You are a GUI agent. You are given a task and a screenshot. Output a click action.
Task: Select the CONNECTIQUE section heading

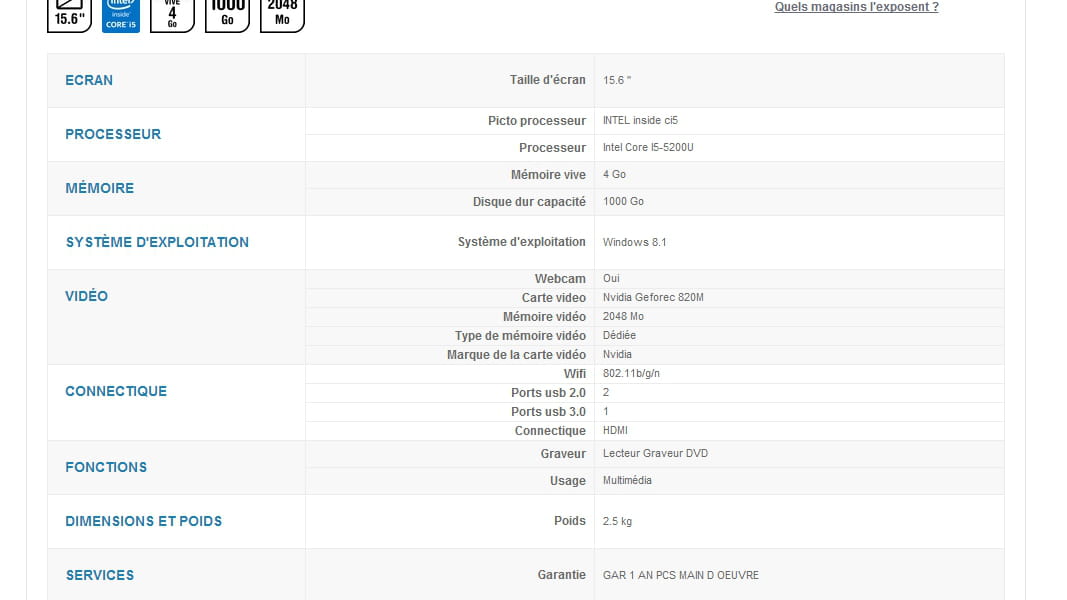click(x=116, y=391)
